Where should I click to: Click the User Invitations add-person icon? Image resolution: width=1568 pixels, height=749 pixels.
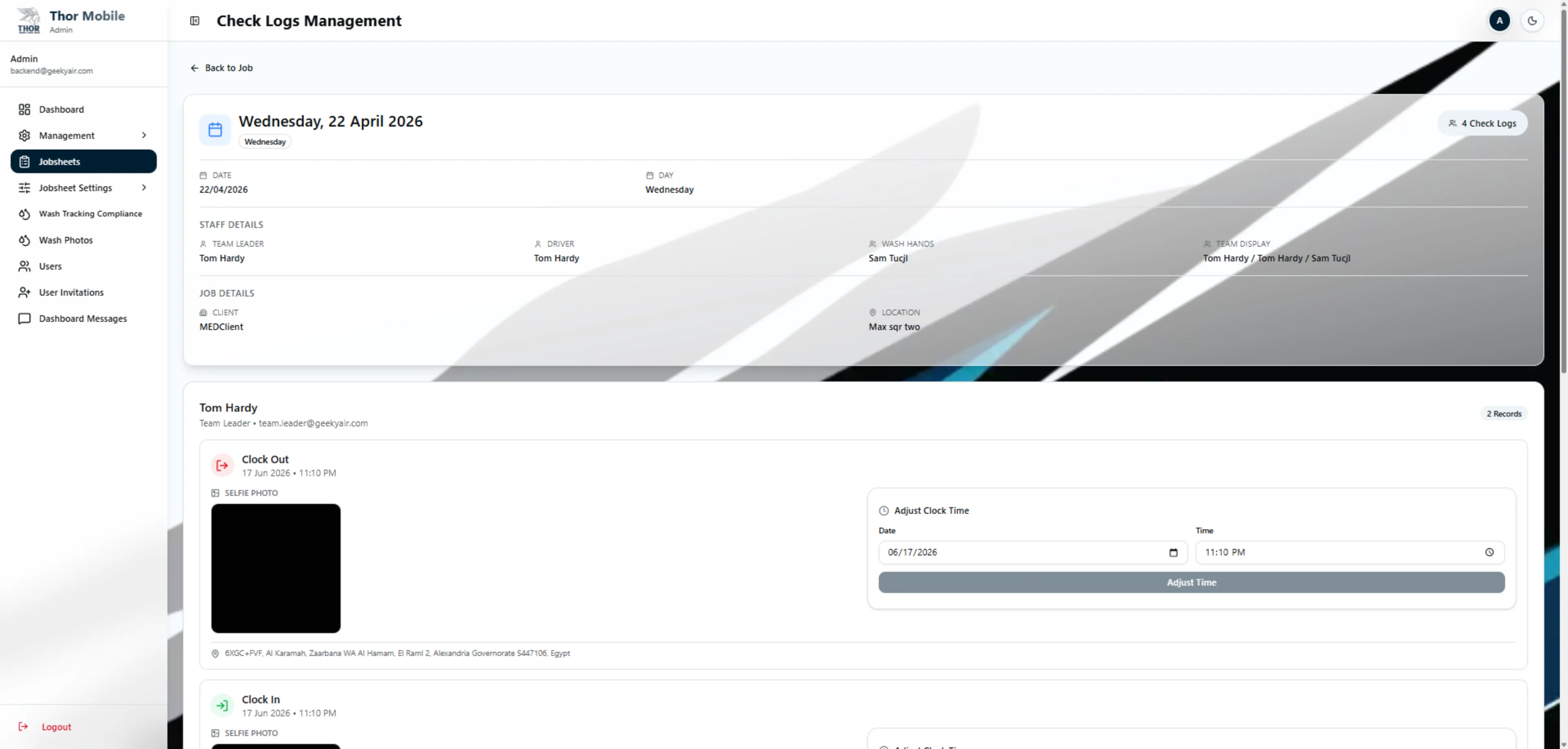[24, 292]
